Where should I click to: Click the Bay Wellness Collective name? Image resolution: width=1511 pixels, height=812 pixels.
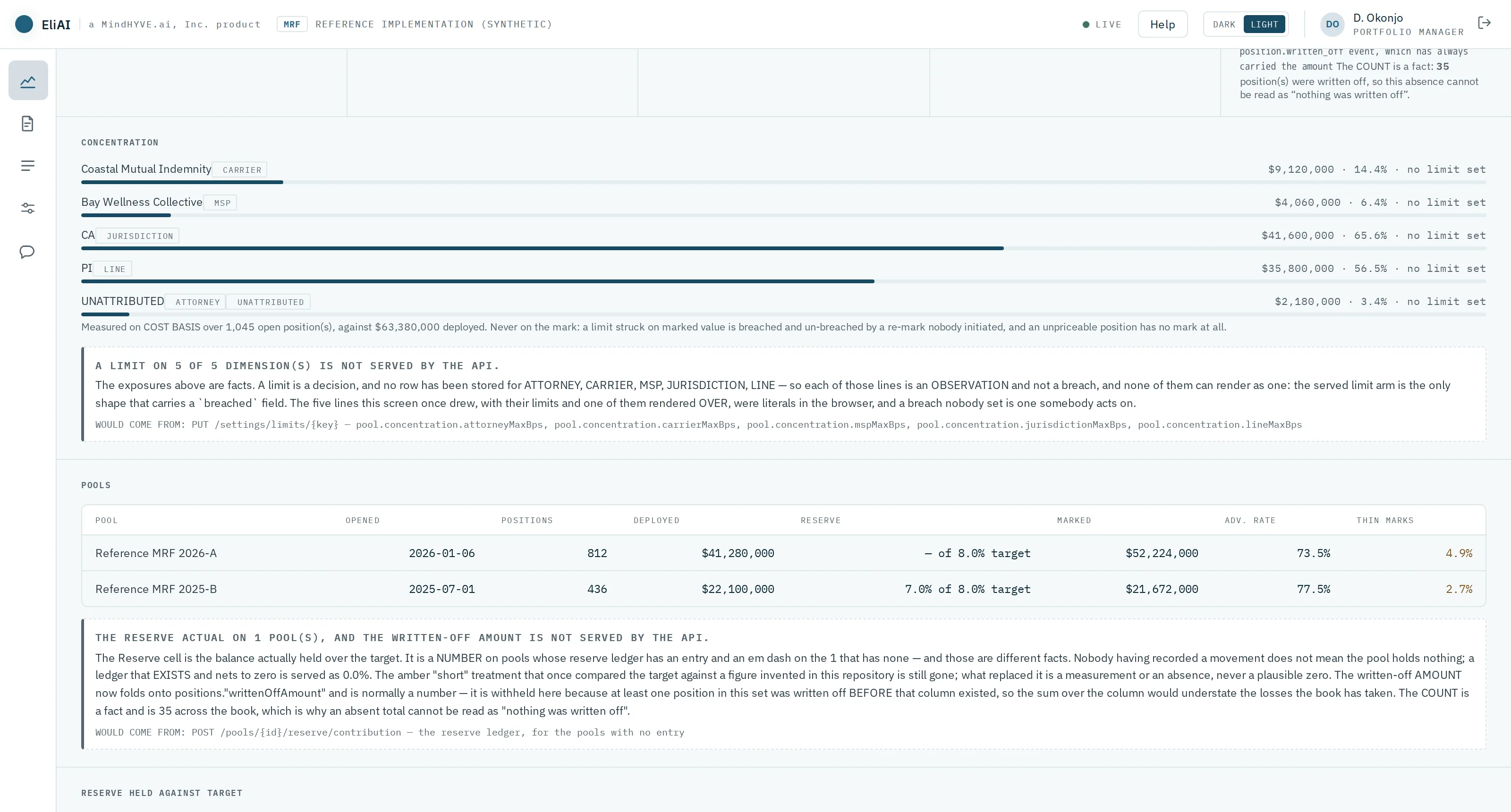141,202
